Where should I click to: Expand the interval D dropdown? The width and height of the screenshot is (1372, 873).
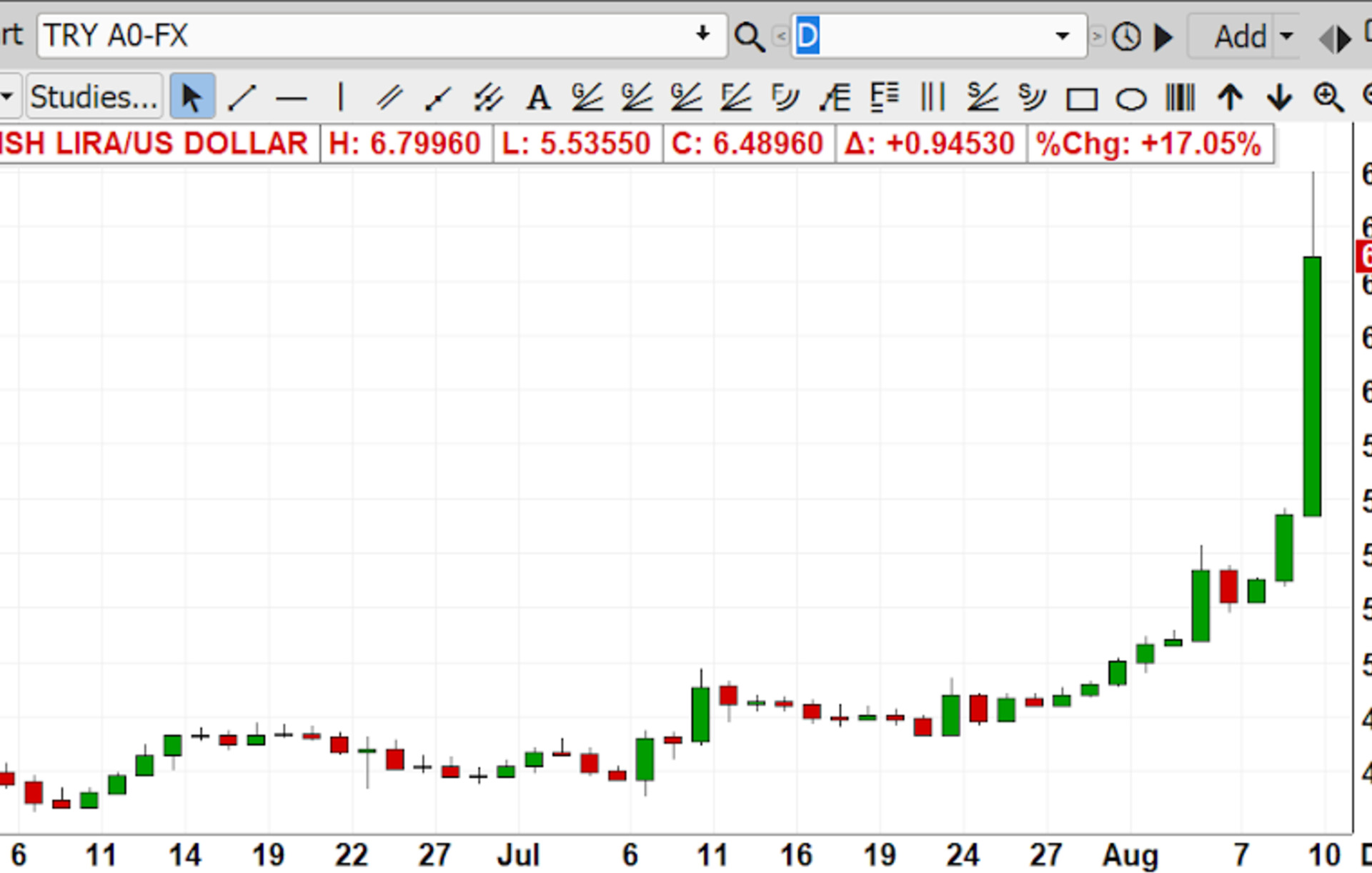tap(1062, 36)
